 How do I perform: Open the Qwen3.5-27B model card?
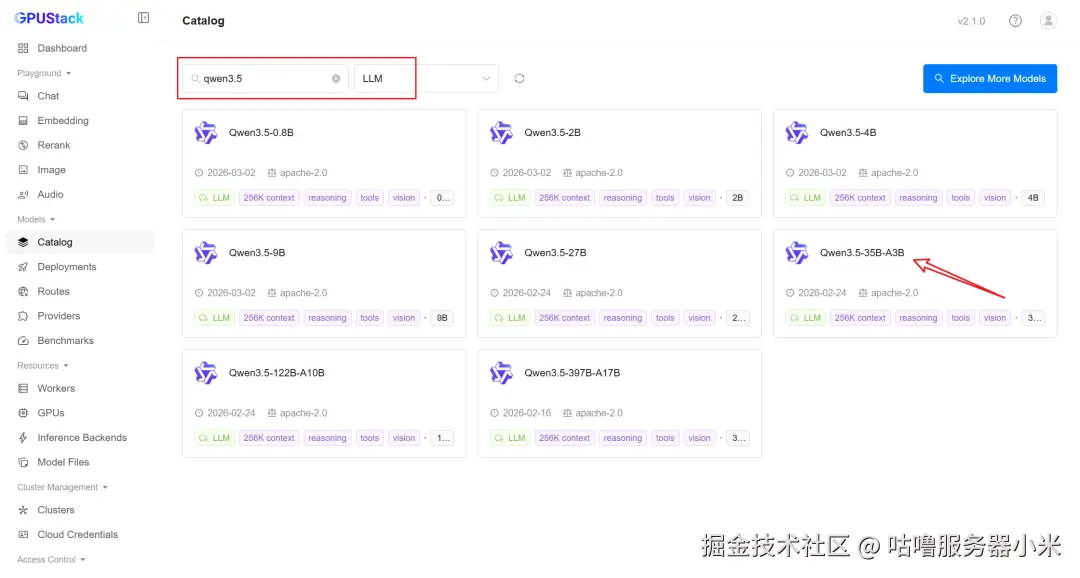tap(619, 283)
